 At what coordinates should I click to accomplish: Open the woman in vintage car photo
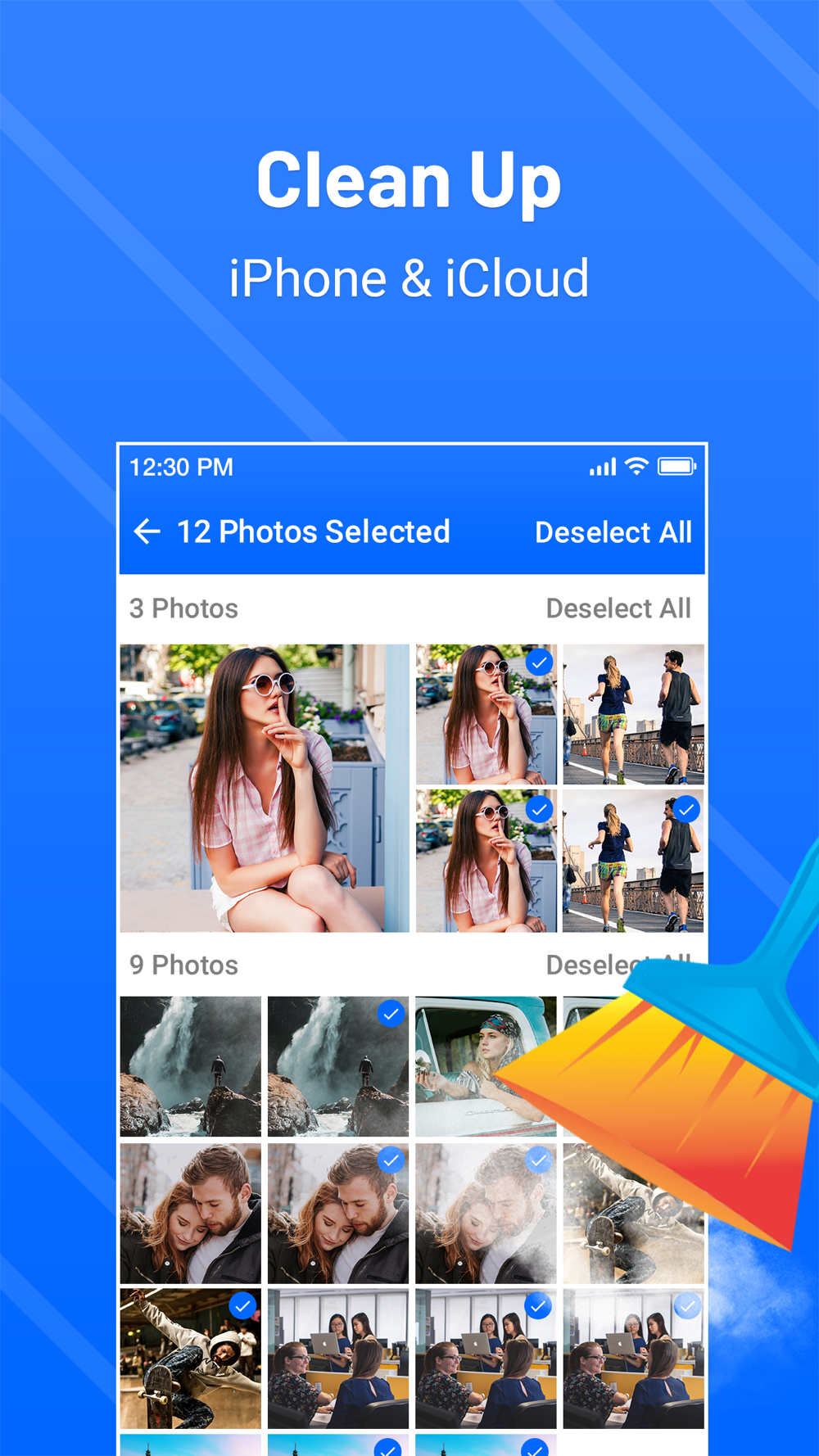[486, 1066]
